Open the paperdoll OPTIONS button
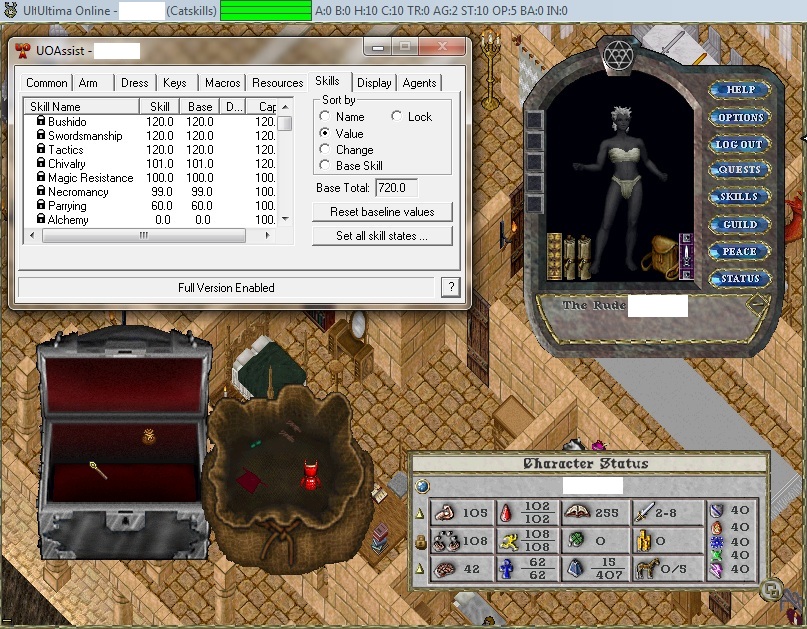The image size is (807, 629). [740, 117]
